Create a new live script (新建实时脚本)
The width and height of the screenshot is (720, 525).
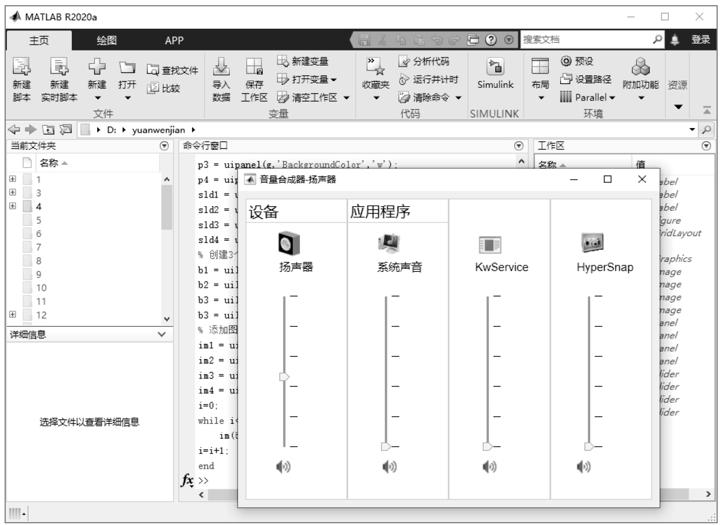point(59,79)
